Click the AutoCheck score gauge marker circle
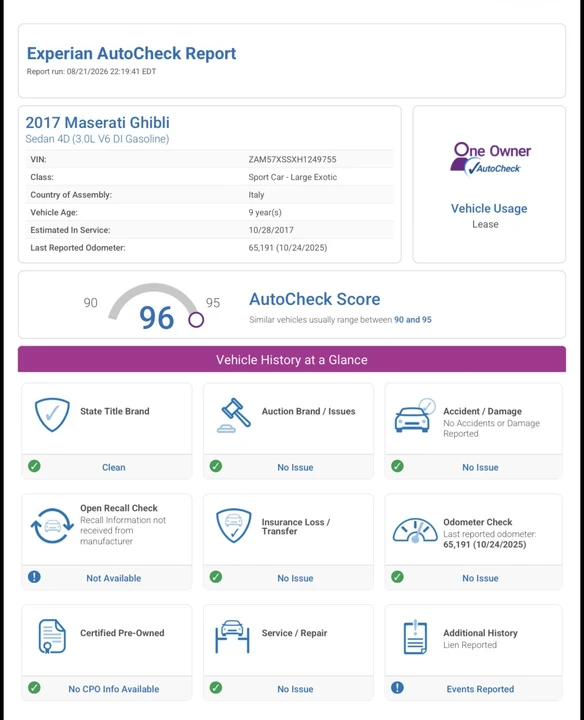This screenshot has width=584, height=720. pos(196,320)
